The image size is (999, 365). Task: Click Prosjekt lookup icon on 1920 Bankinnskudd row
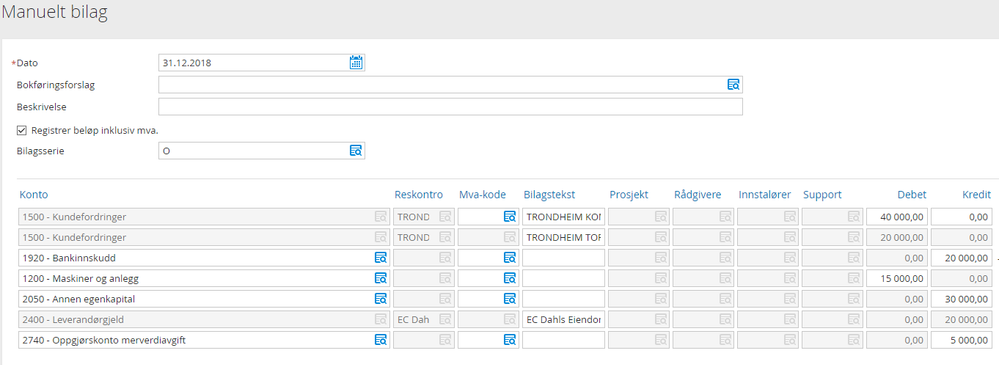(660, 258)
